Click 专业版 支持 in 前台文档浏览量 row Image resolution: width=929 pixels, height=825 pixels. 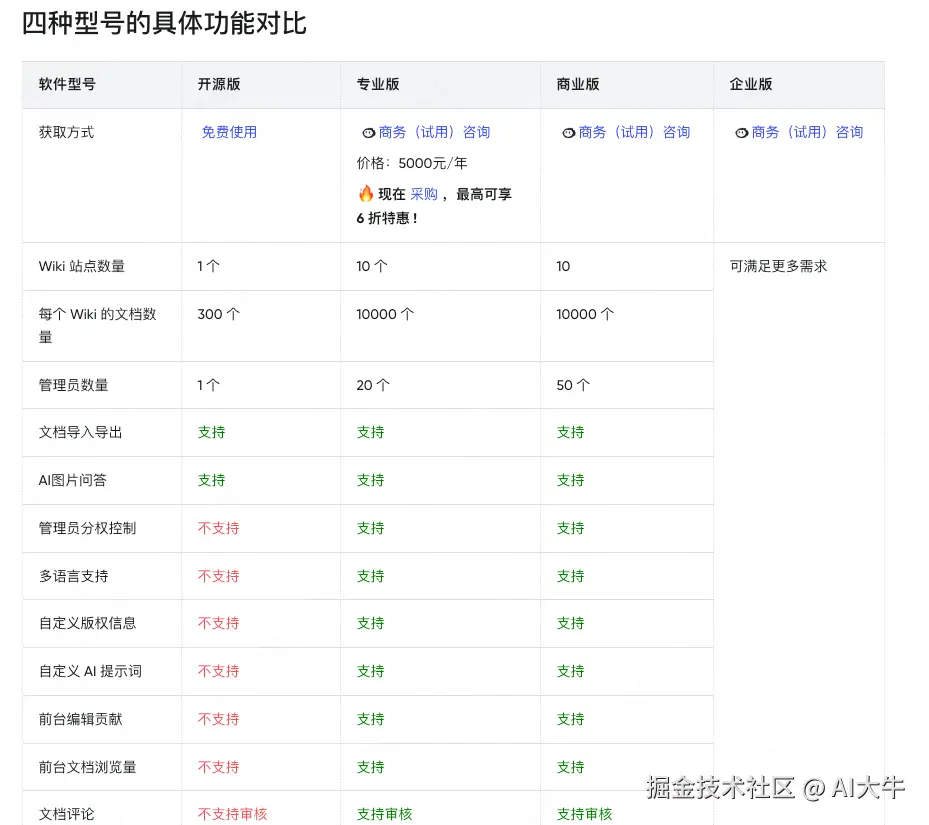click(x=370, y=768)
